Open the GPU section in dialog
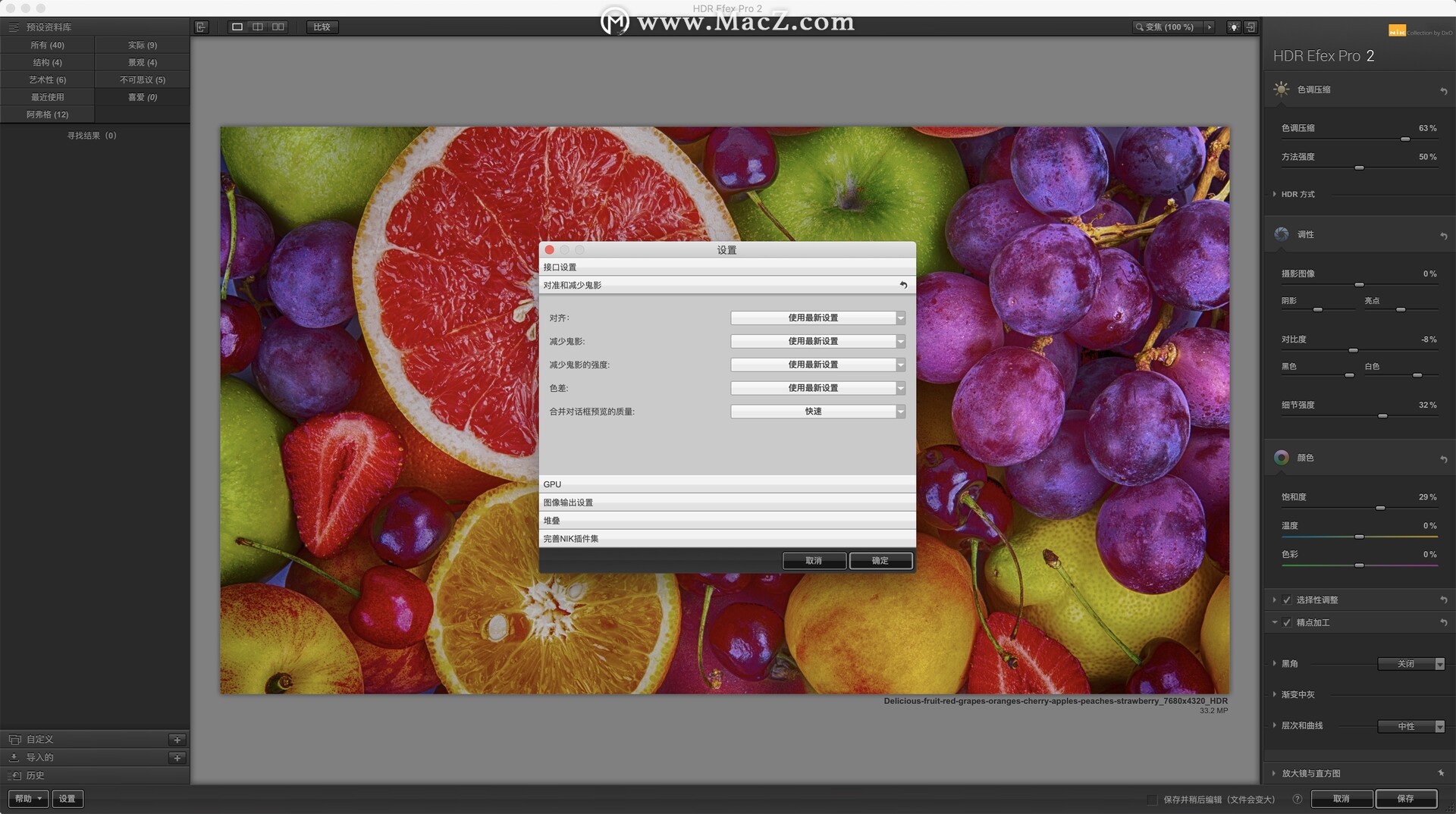The width and height of the screenshot is (1456, 814). [x=727, y=484]
